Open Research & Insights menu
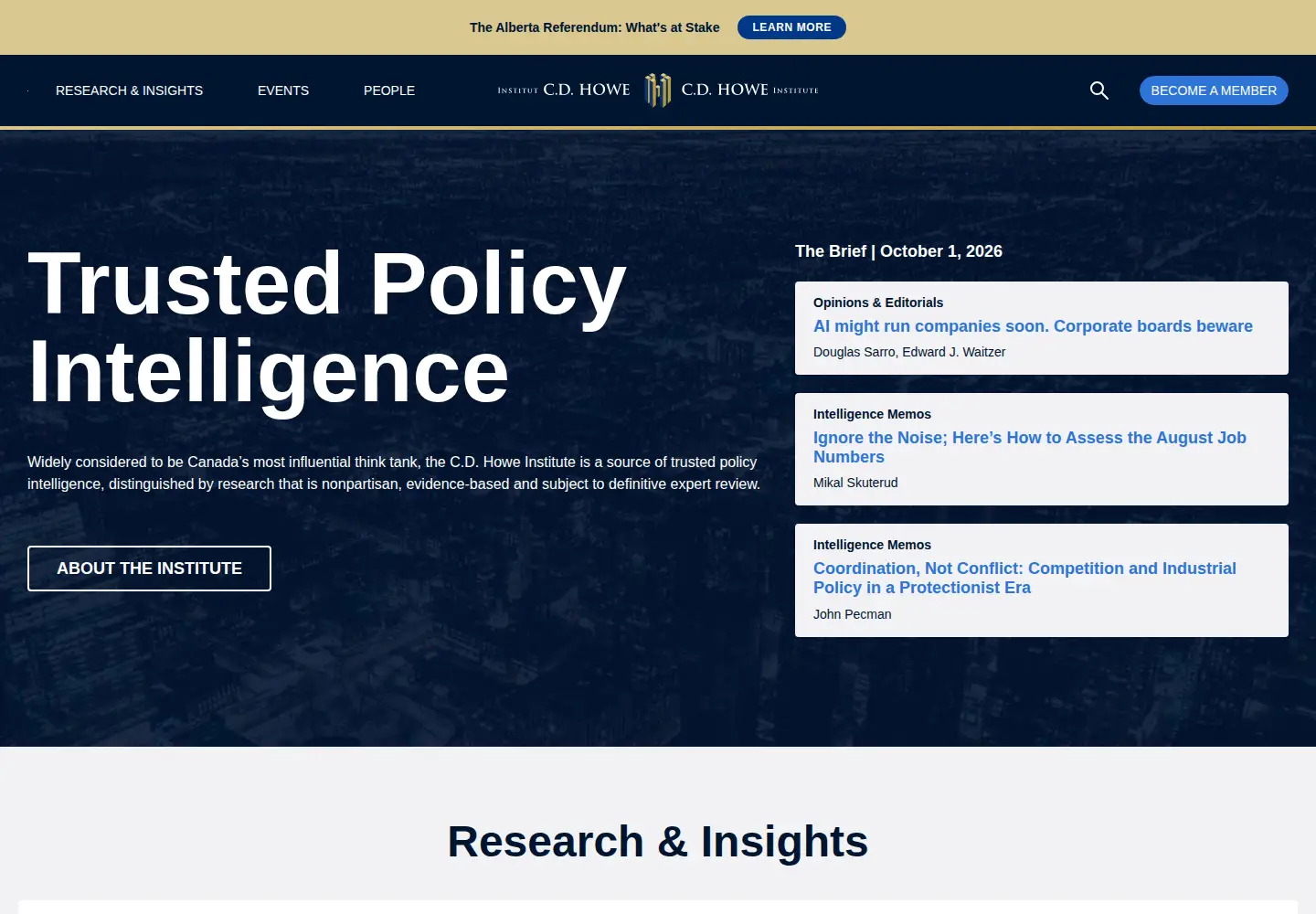 coord(129,90)
